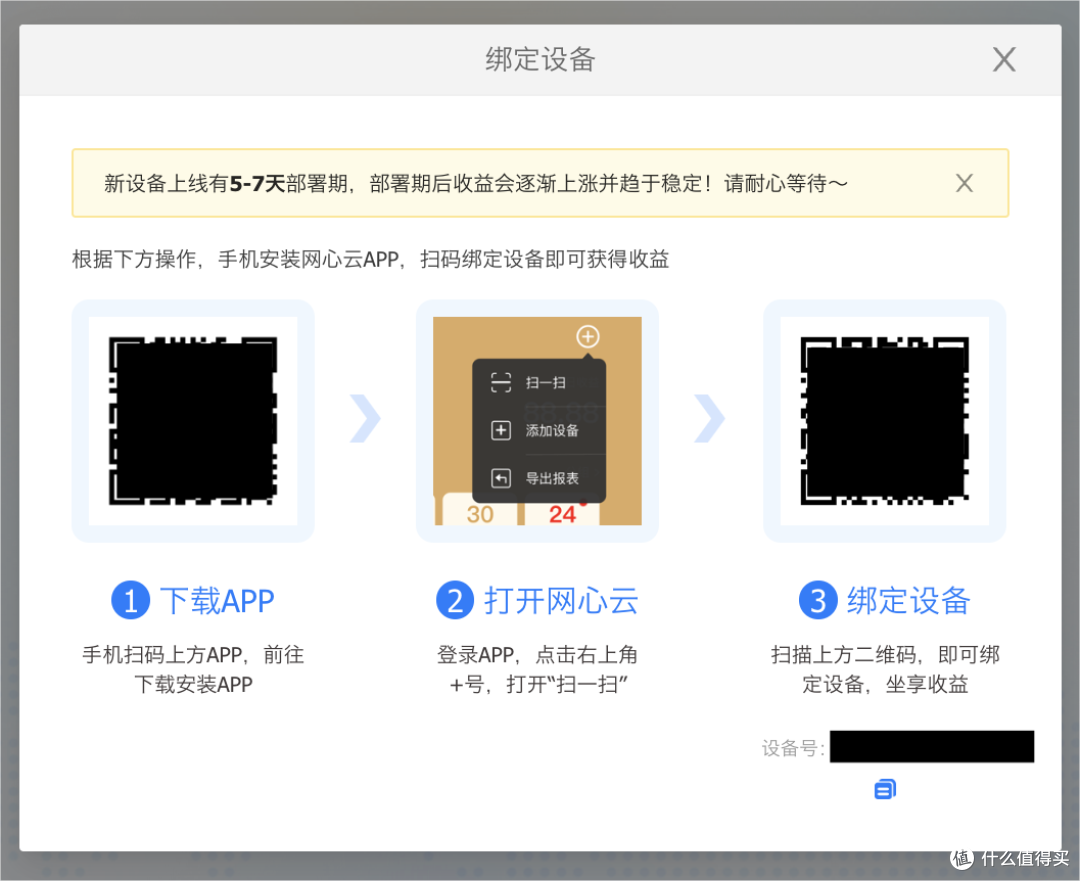This screenshot has width=1080, height=881.
Task: Click the red number 24 in preview
Action: pos(562,514)
